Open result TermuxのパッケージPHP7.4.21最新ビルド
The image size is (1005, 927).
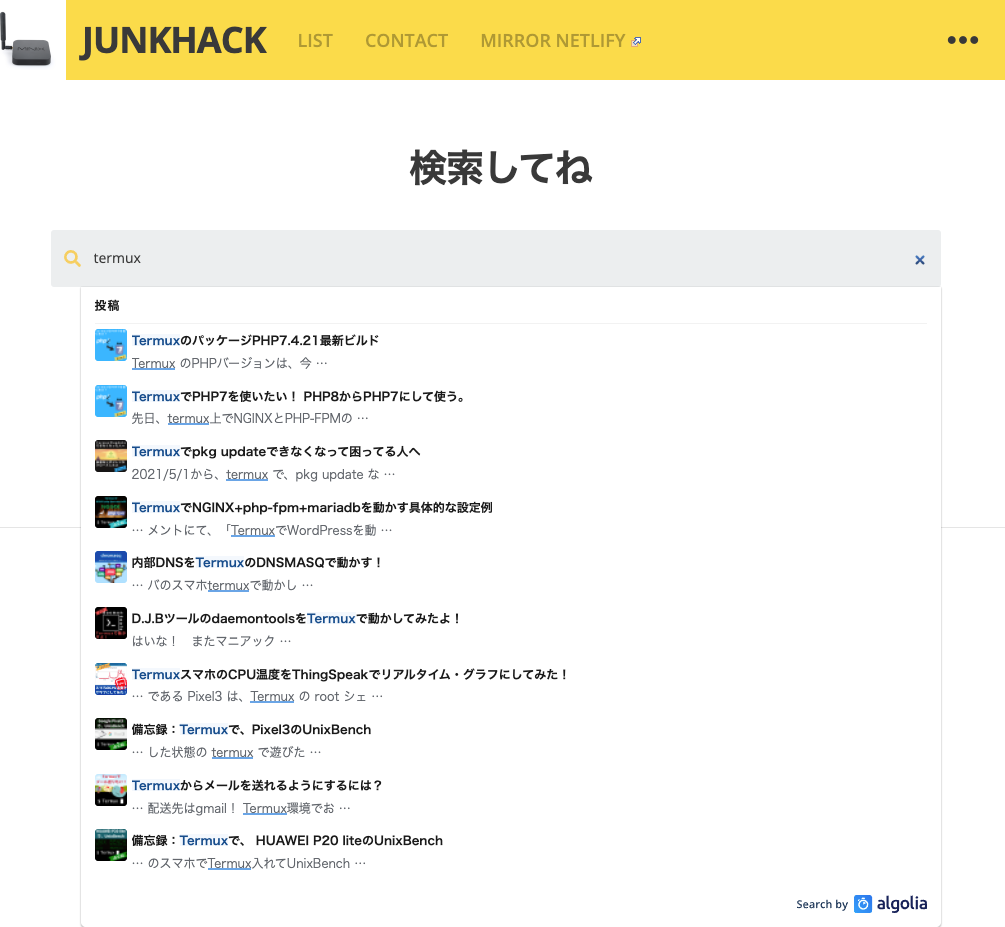point(255,340)
